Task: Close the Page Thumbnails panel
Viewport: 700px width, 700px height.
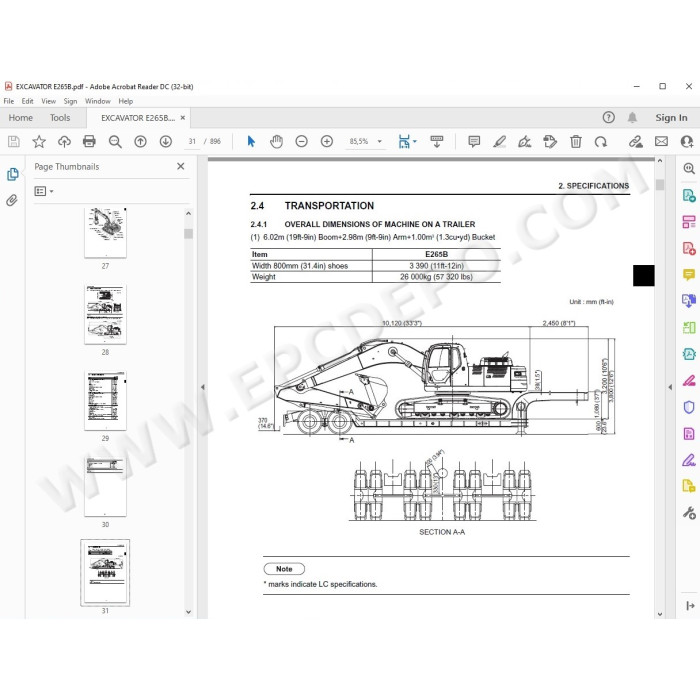Action: tap(180, 167)
